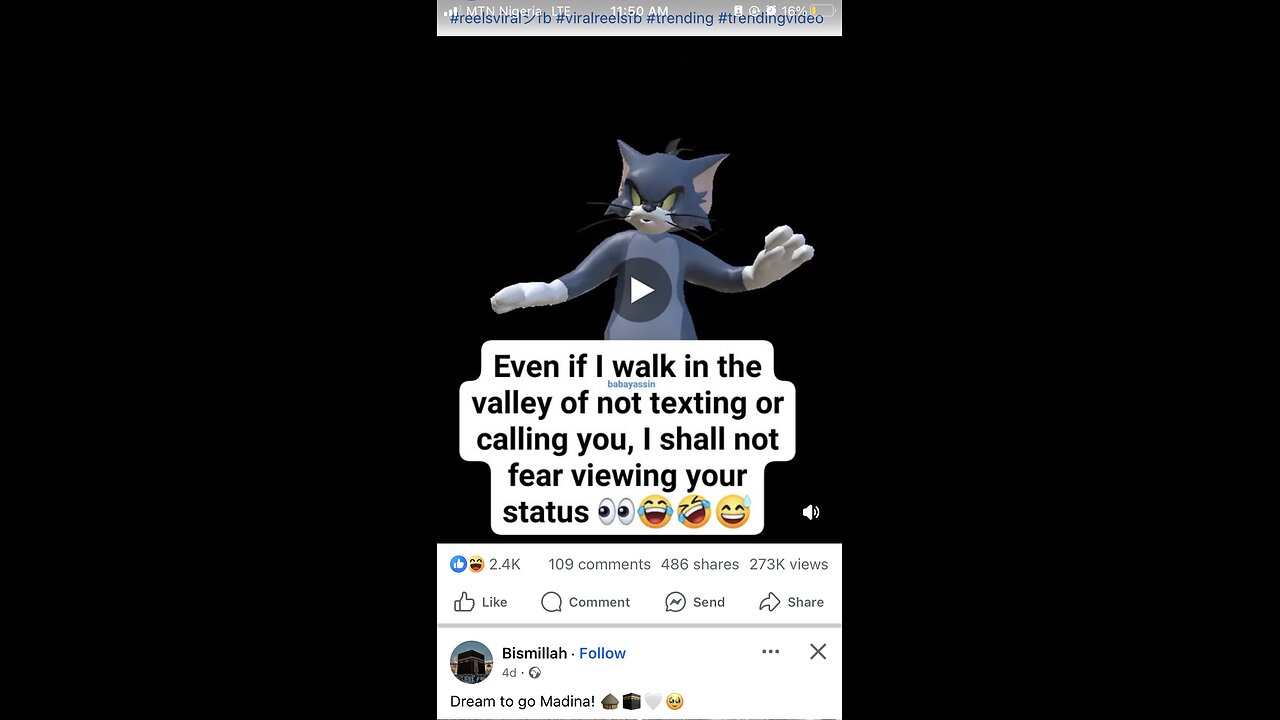Screen dimensions: 1280x720
Task: Tap the Like thumbs-up icon
Action: point(464,602)
